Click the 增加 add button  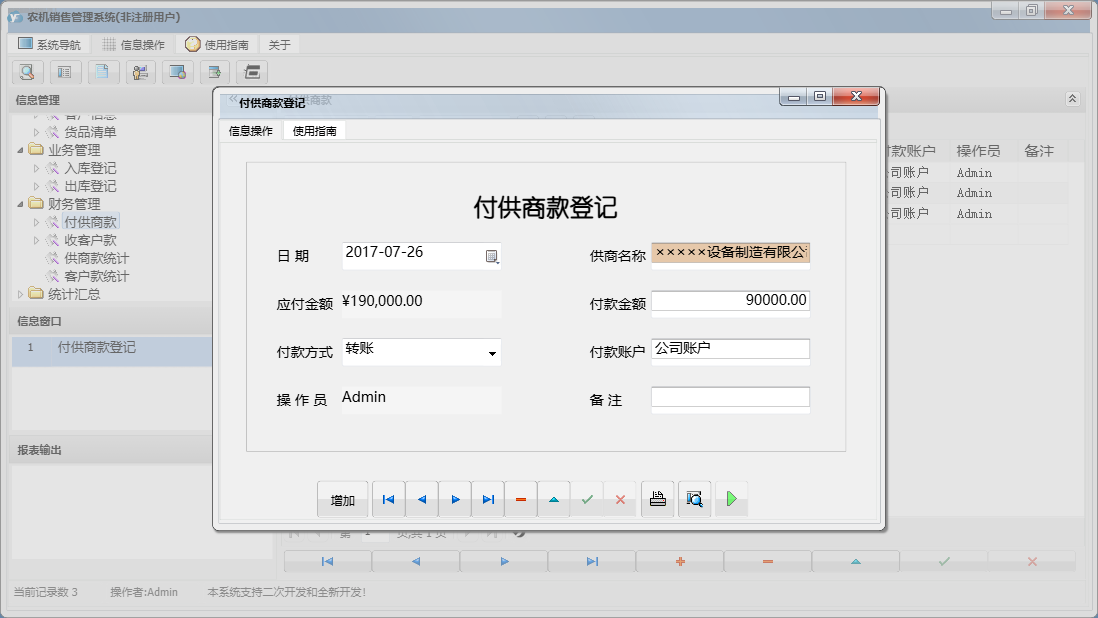[342, 498]
